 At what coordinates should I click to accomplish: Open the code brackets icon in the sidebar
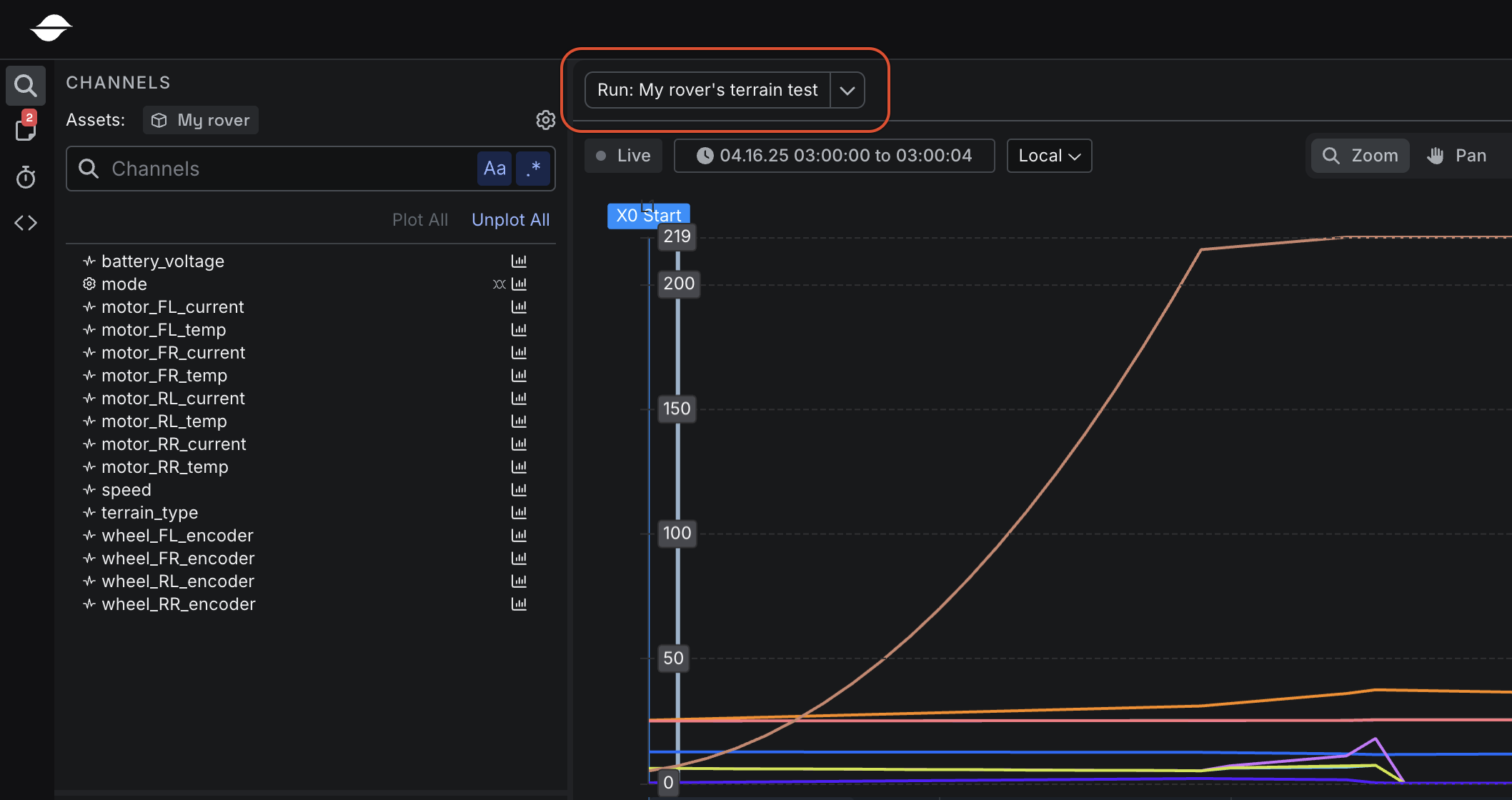(26, 223)
